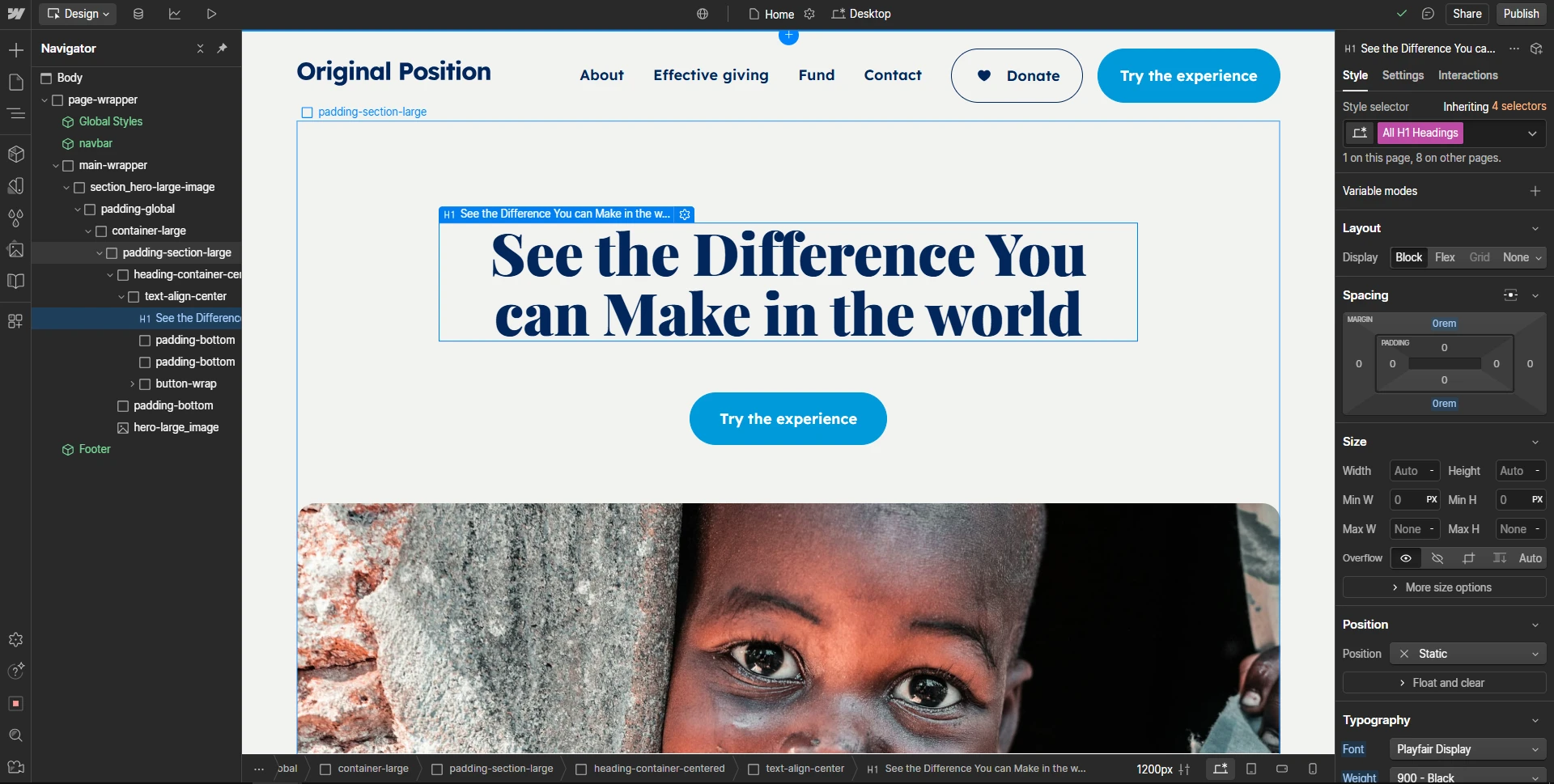This screenshot has height=784, width=1554.
Task: Open the Playfair Display font dropdown
Action: (1467, 749)
